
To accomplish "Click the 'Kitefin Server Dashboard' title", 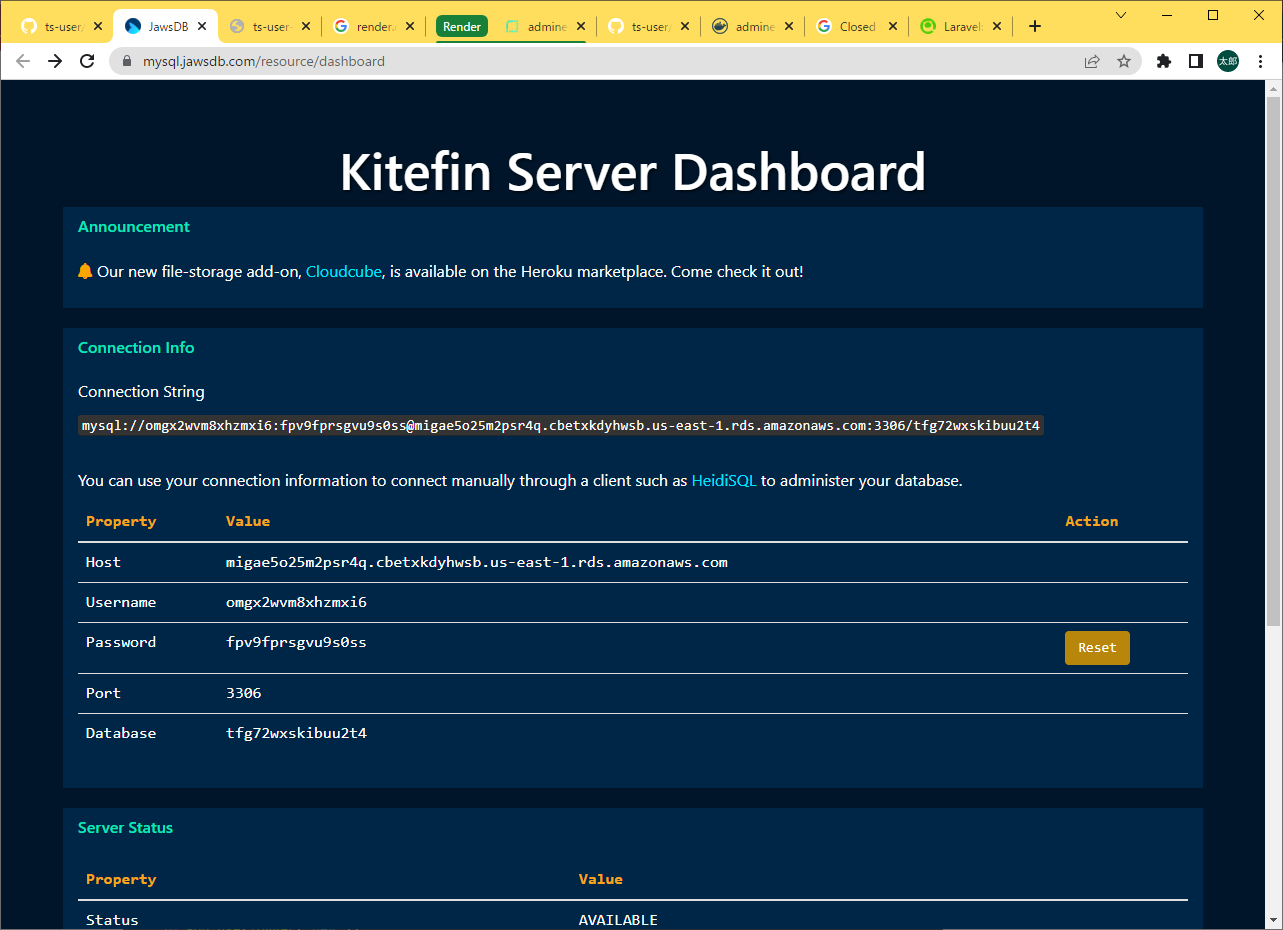I will click(x=633, y=172).
